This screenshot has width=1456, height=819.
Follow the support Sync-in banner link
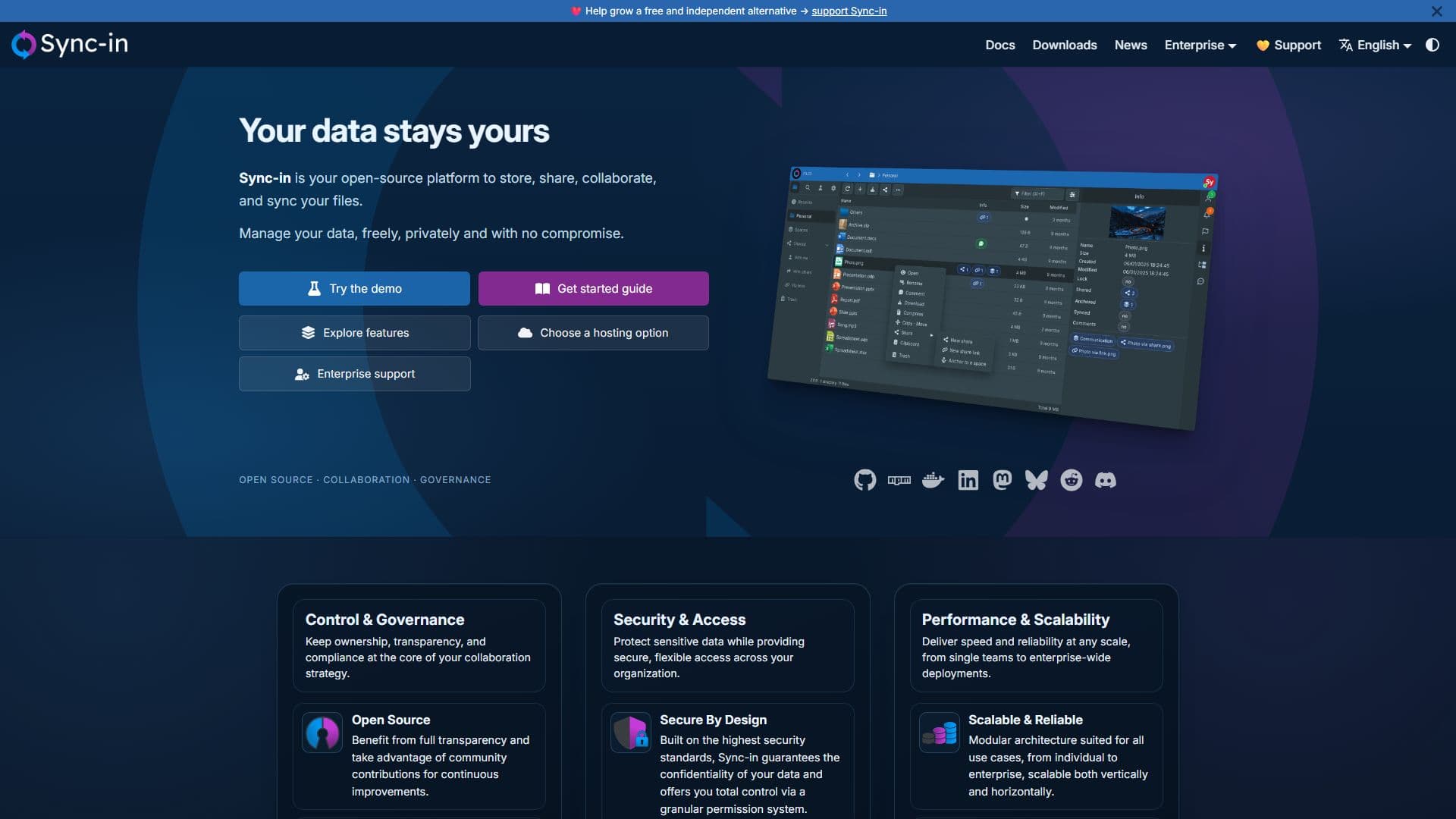[849, 11]
